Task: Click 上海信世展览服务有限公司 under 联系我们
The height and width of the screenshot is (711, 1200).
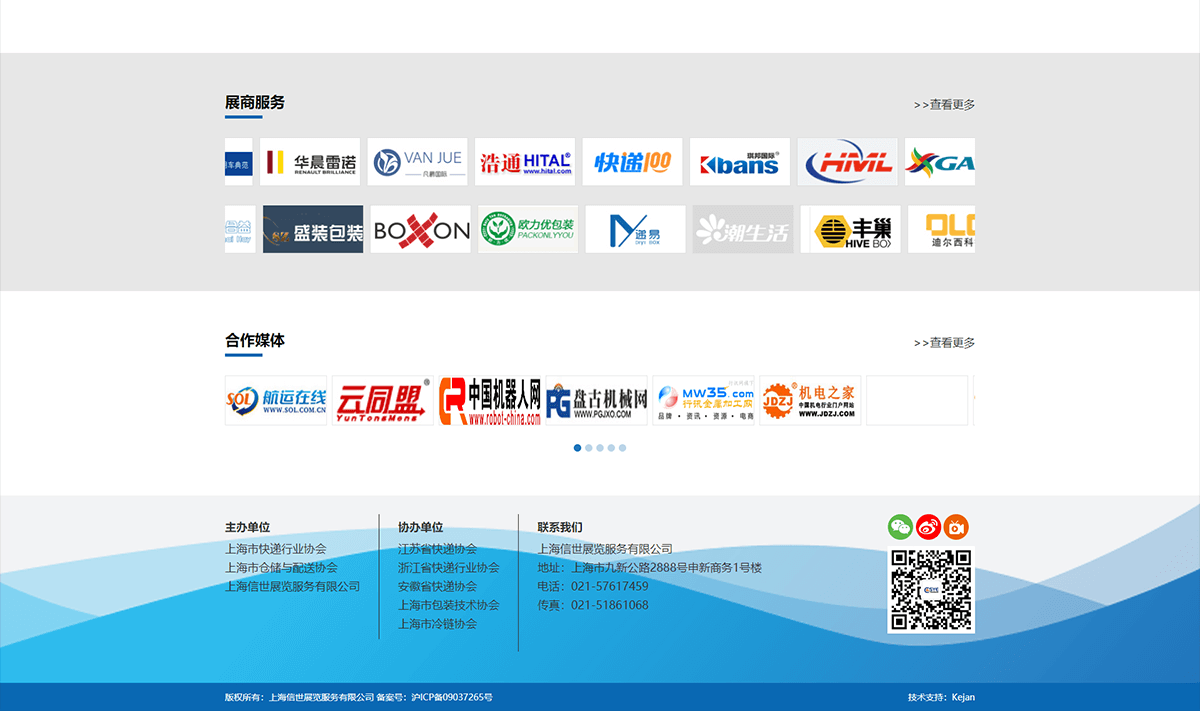Action: [x=605, y=549]
